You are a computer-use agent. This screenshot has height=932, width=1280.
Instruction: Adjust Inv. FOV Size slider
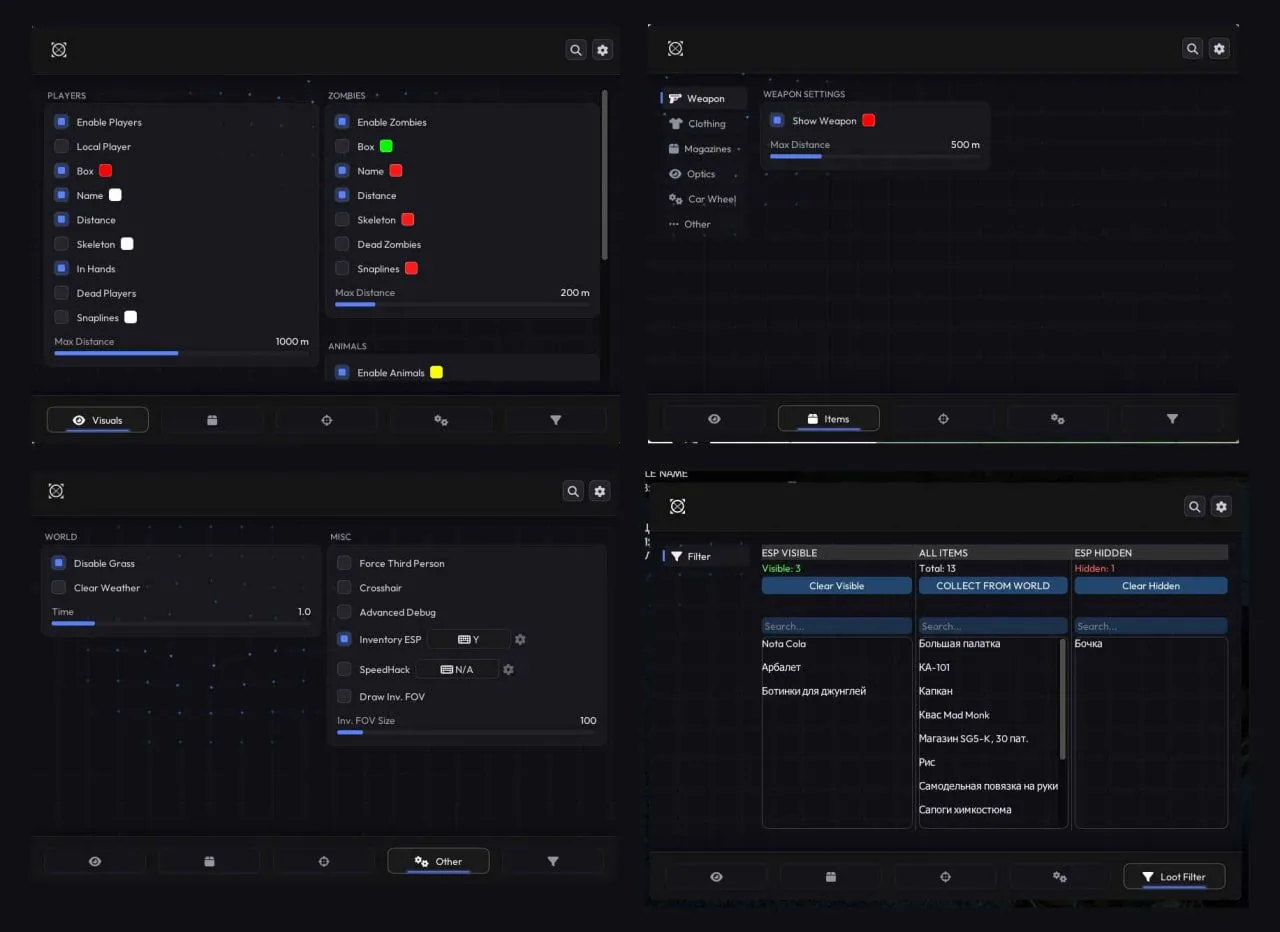click(466, 732)
